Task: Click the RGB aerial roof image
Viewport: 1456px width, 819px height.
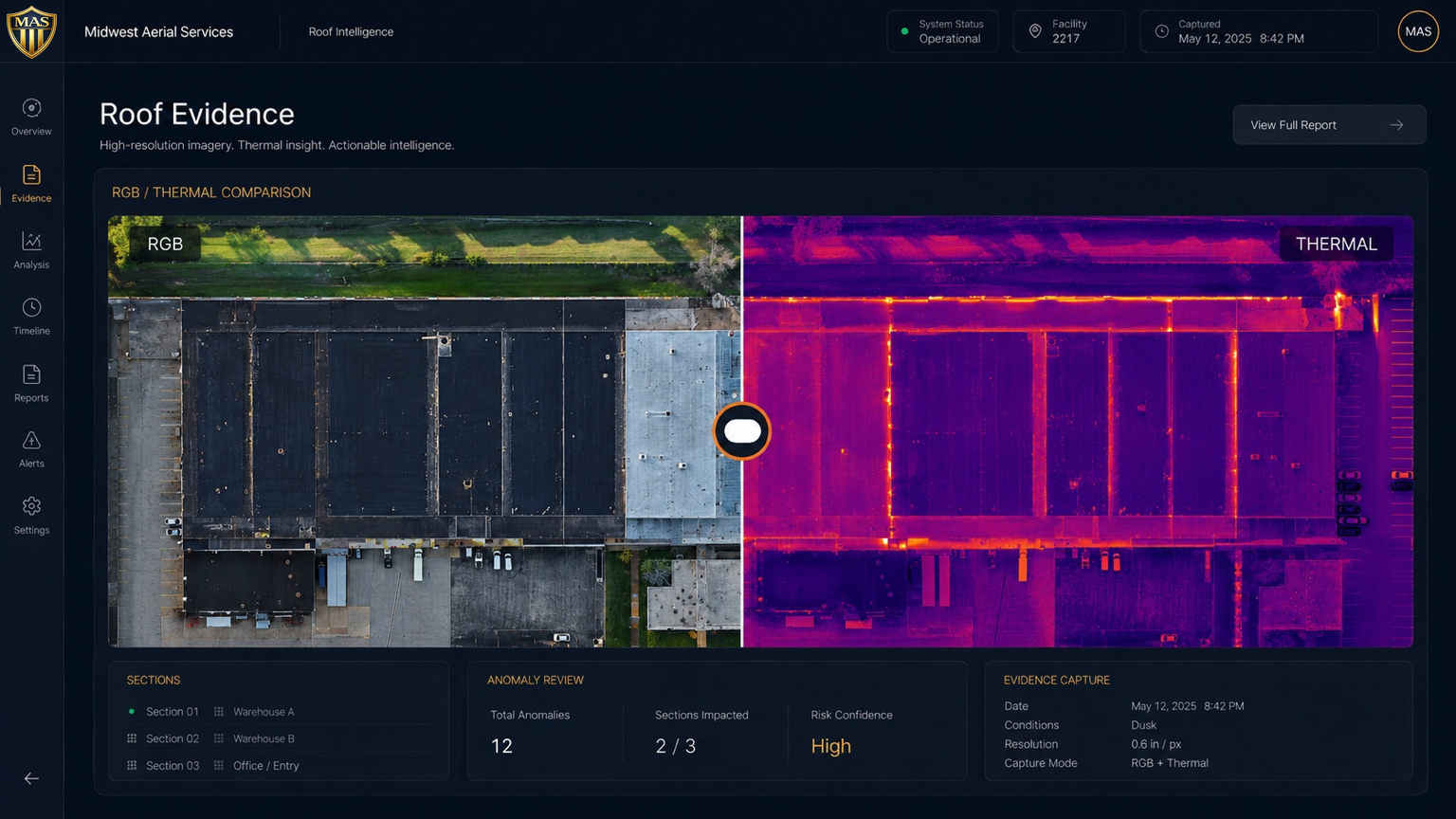Action: pos(425,431)
